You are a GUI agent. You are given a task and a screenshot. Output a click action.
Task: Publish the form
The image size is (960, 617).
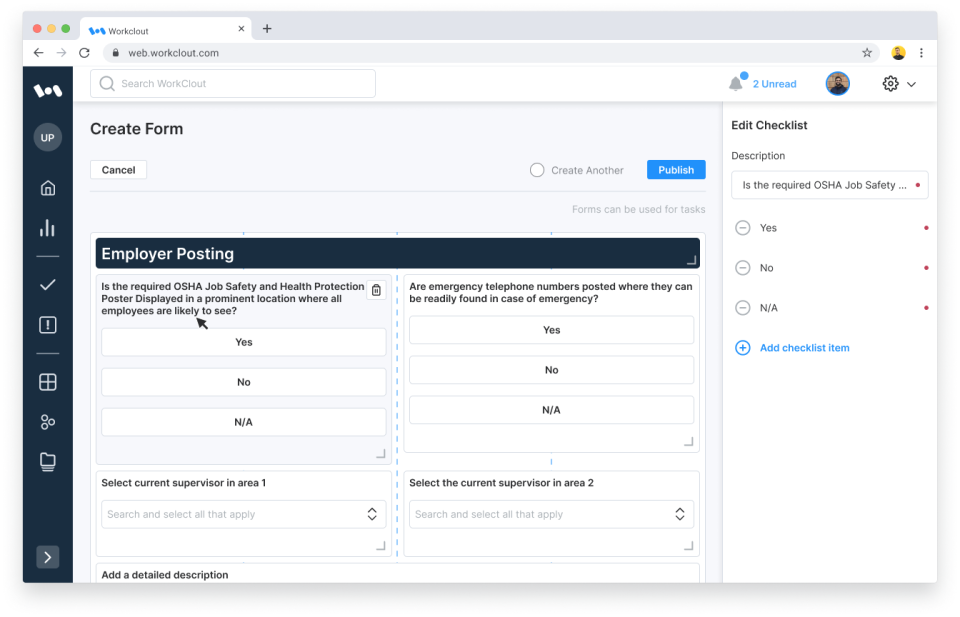coord(676,170)
